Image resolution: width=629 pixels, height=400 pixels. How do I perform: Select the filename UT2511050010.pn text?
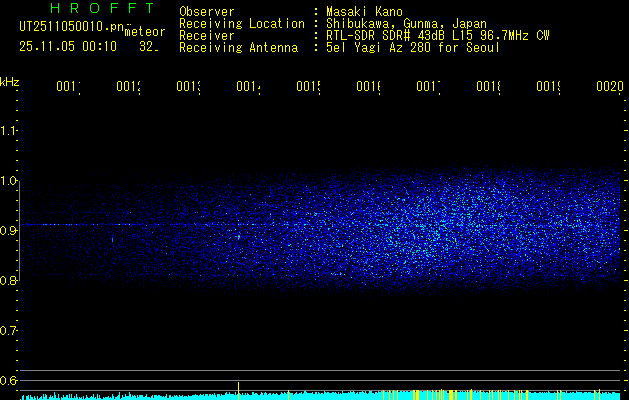72,27
